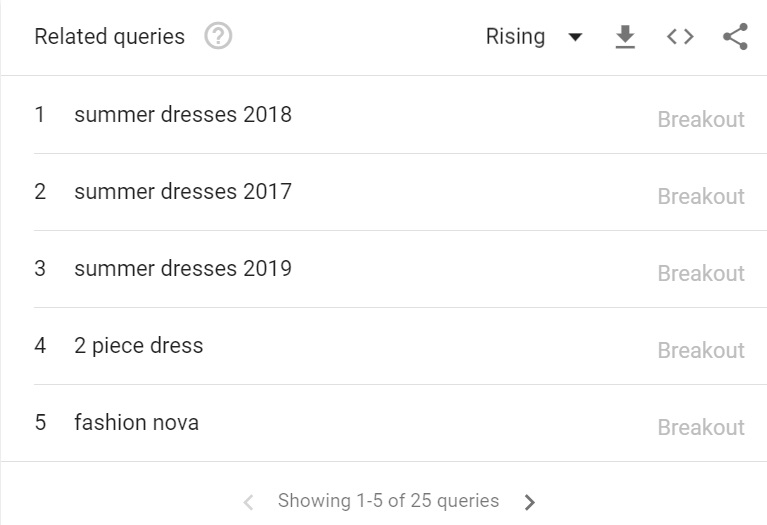Click Breakout value for fashion nova
767x525 pixels.
point(701,427)
